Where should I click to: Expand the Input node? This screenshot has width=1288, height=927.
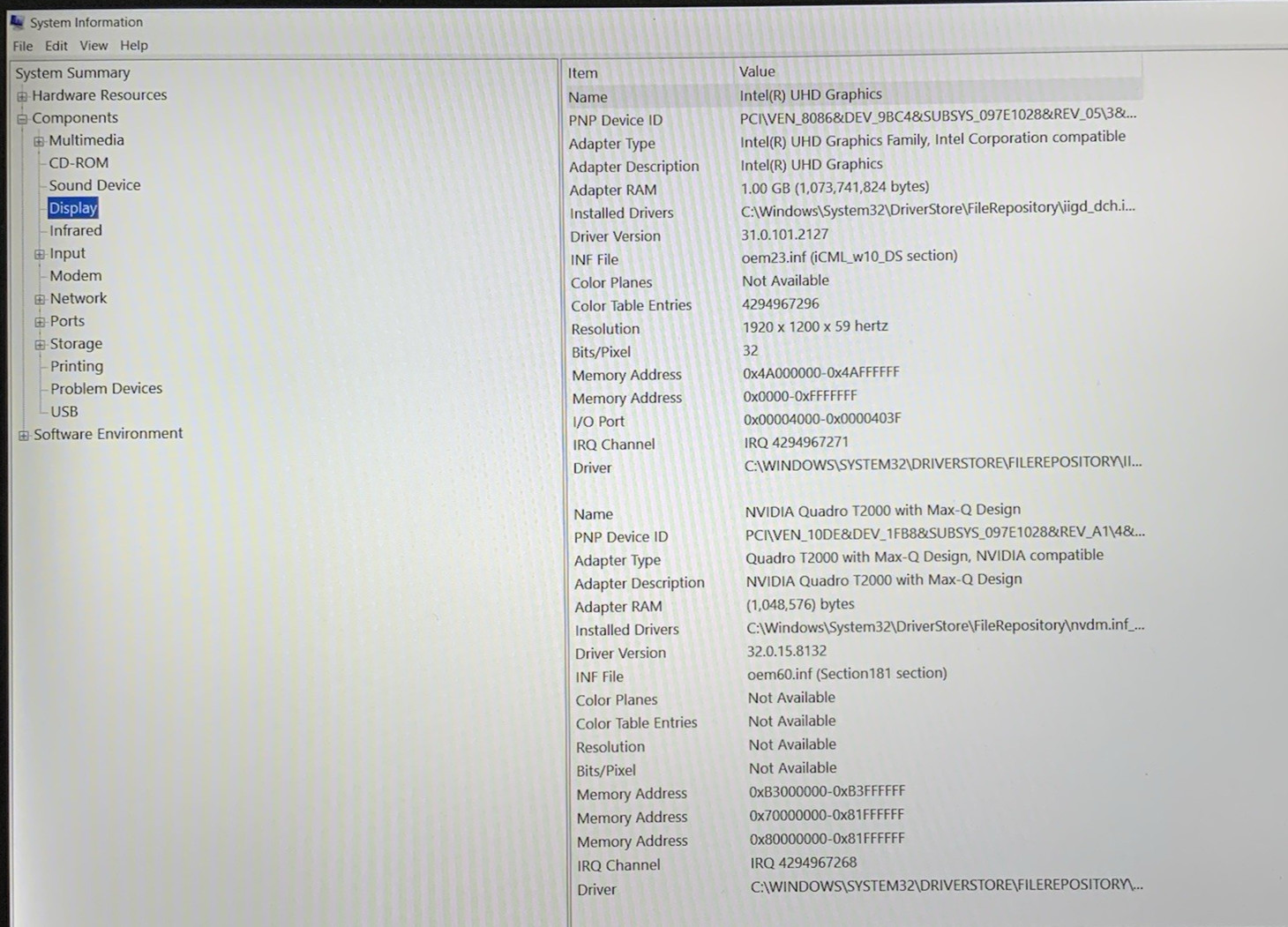(x=39, y=254)
